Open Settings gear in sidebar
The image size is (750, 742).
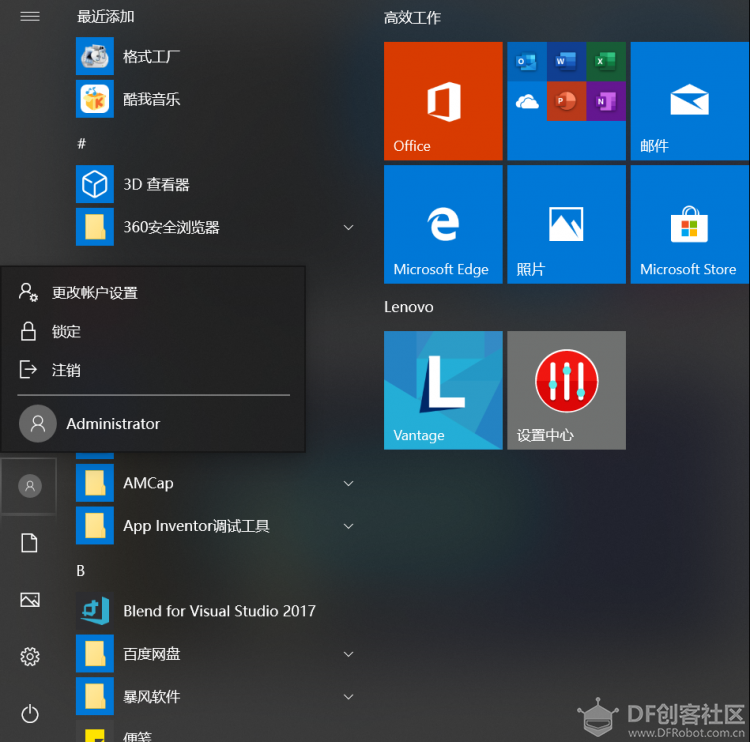[30, 656]
